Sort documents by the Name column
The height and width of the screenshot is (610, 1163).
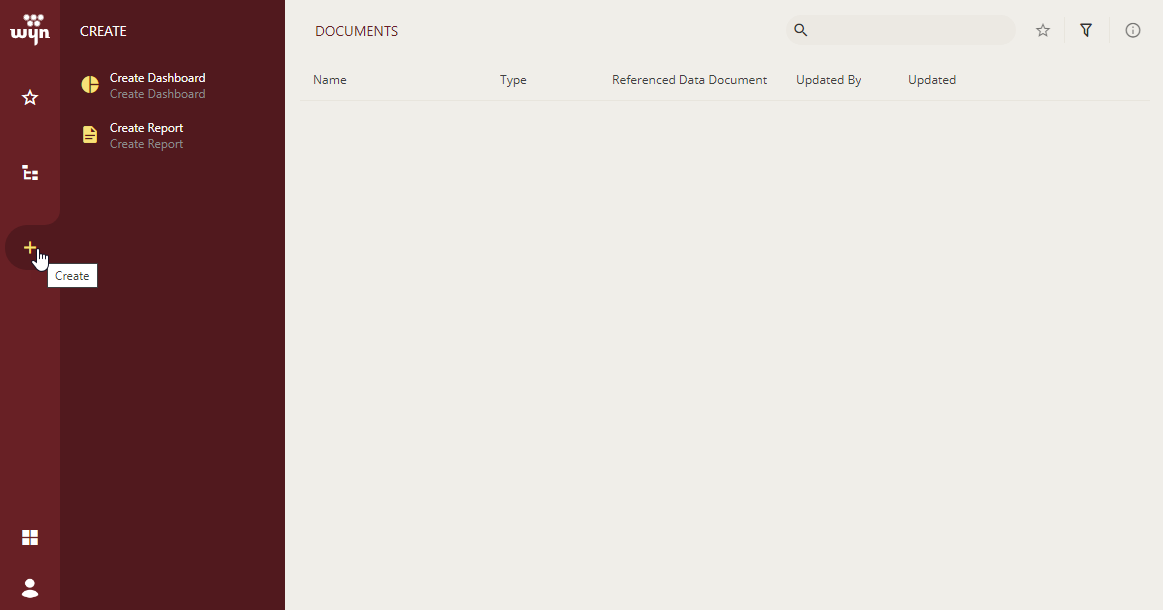[330, 79]
